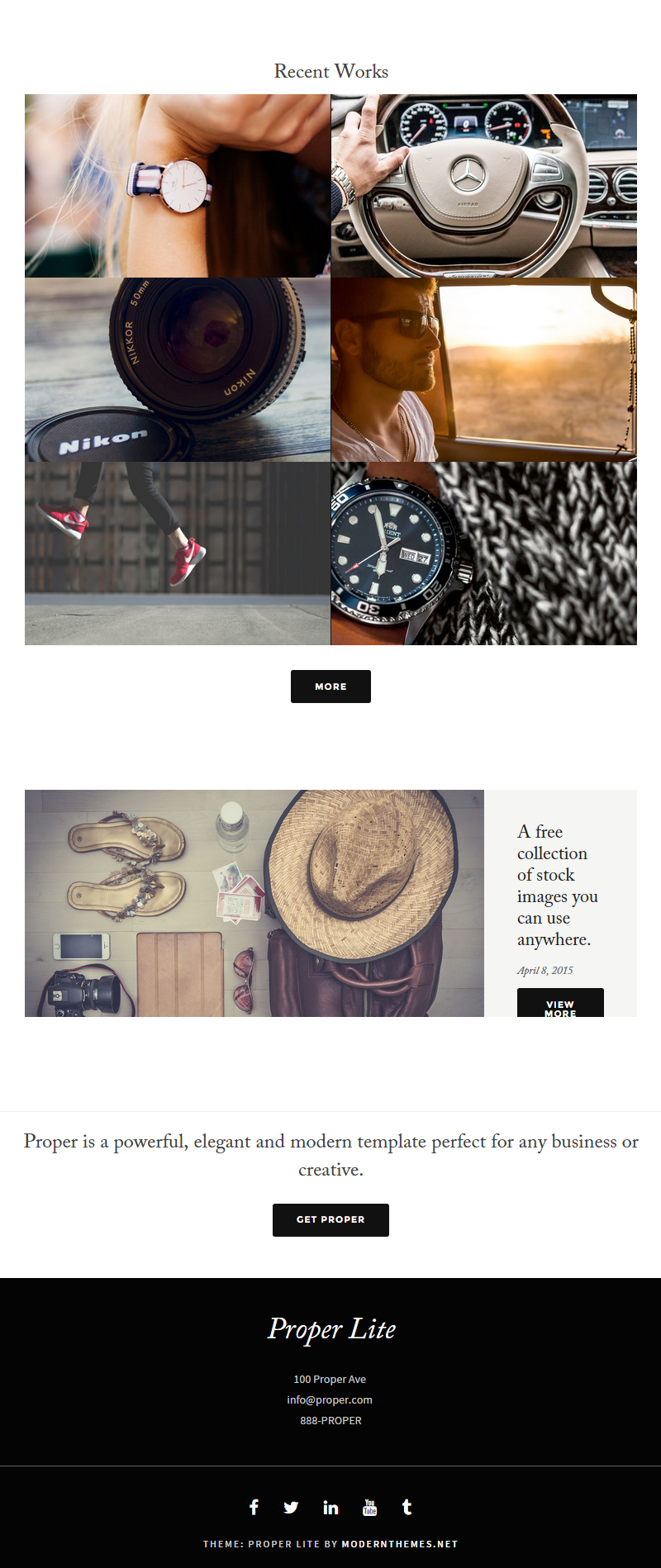Open the LinkedIn social icon

(330, 1508)
